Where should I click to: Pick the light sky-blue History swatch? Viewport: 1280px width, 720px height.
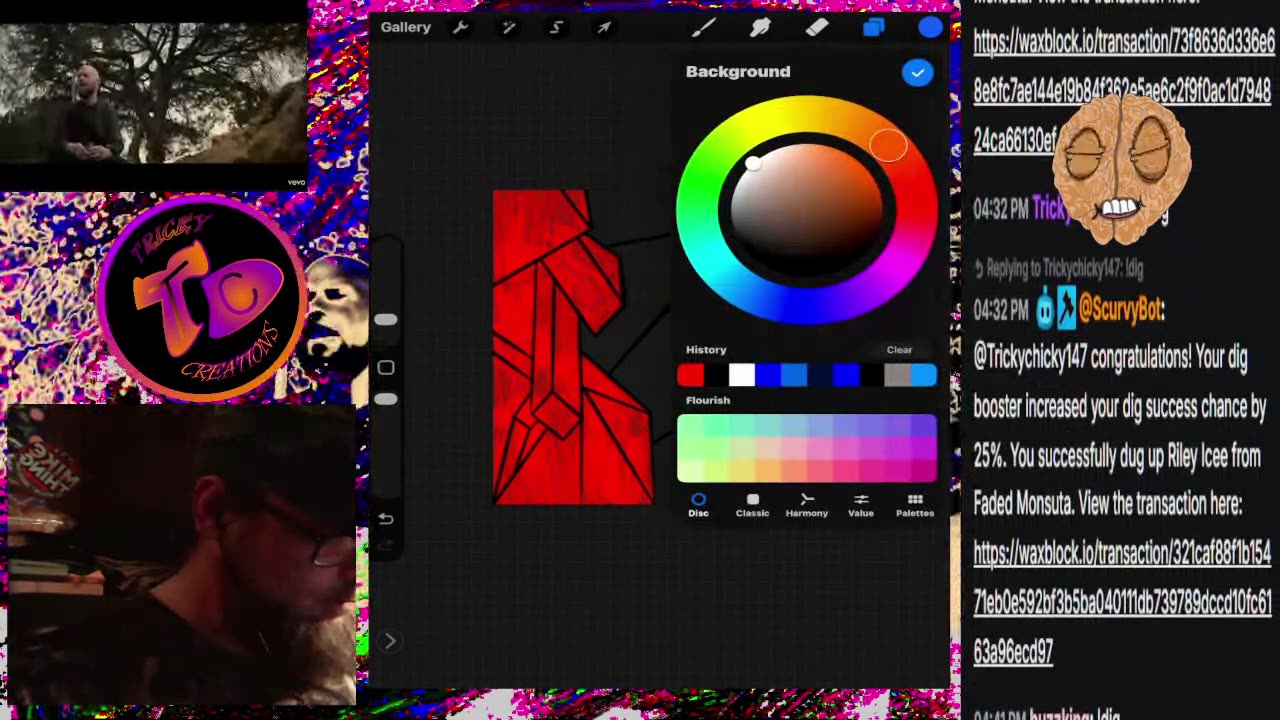click(924, 375)
